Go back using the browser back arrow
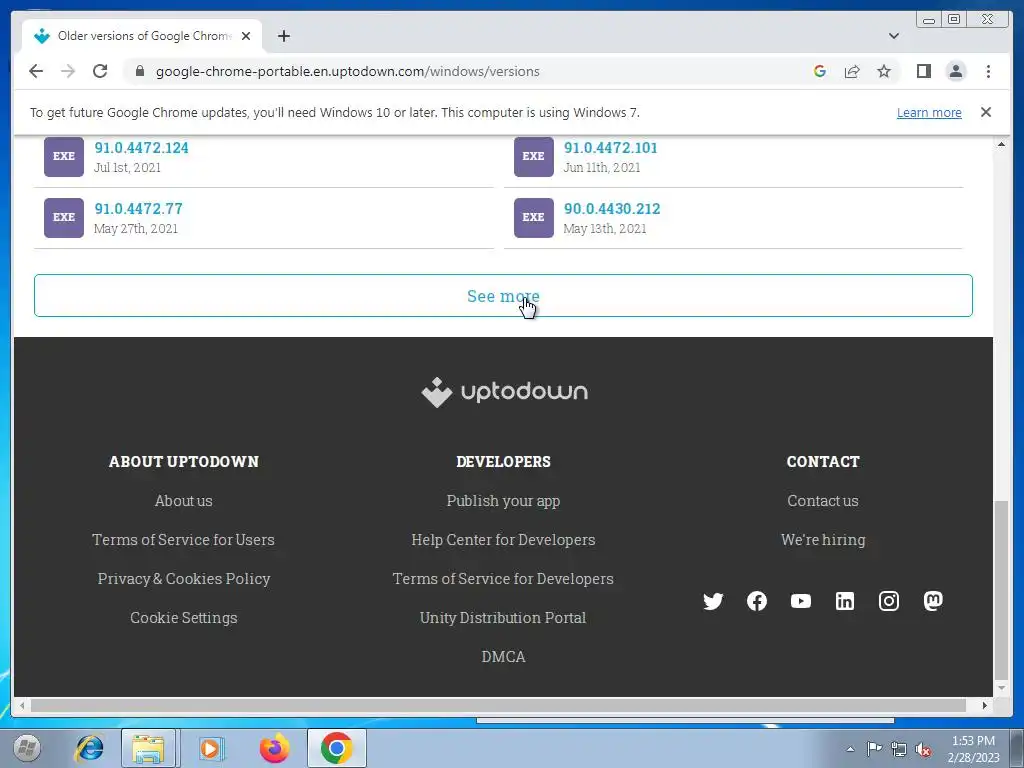The image size is (1024, 768). (x=36, y=71)
